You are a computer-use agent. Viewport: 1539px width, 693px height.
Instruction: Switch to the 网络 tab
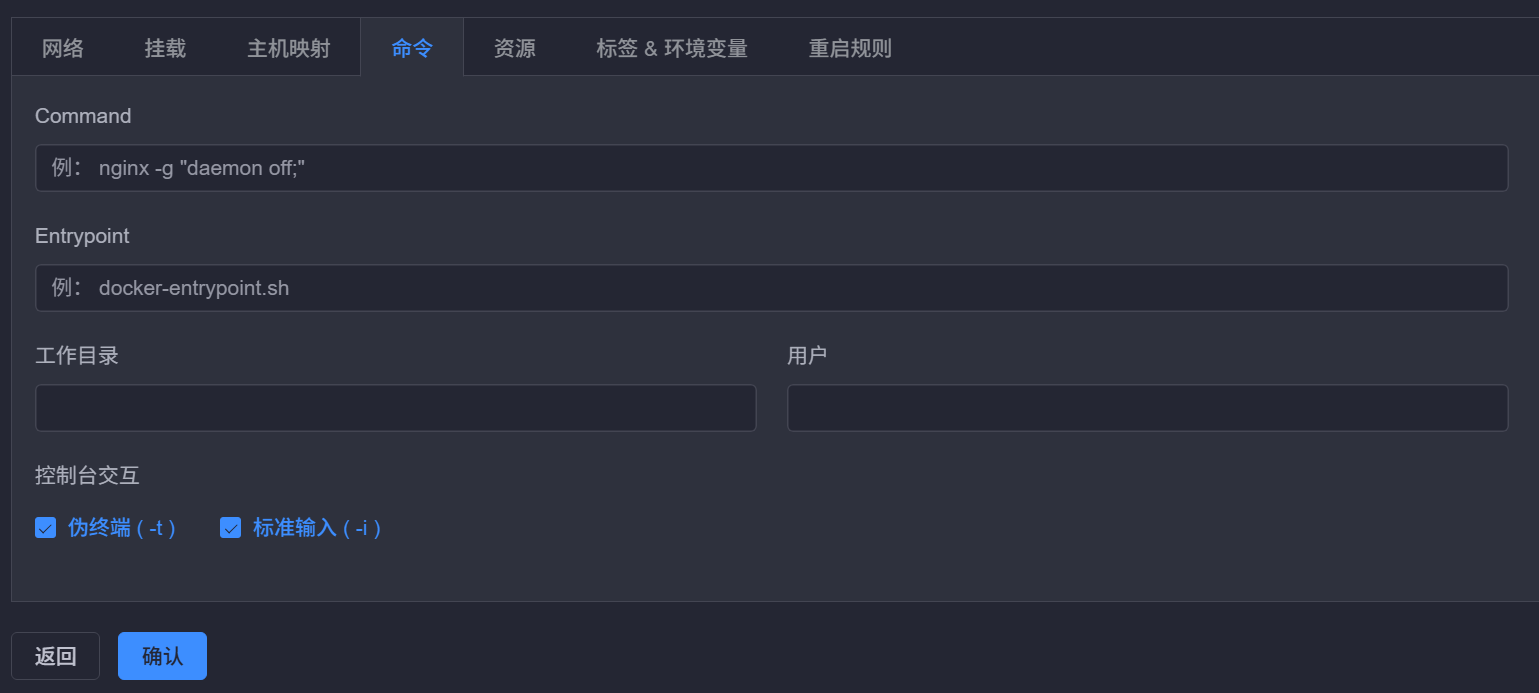pyautogui.click(x=63, y=48)
